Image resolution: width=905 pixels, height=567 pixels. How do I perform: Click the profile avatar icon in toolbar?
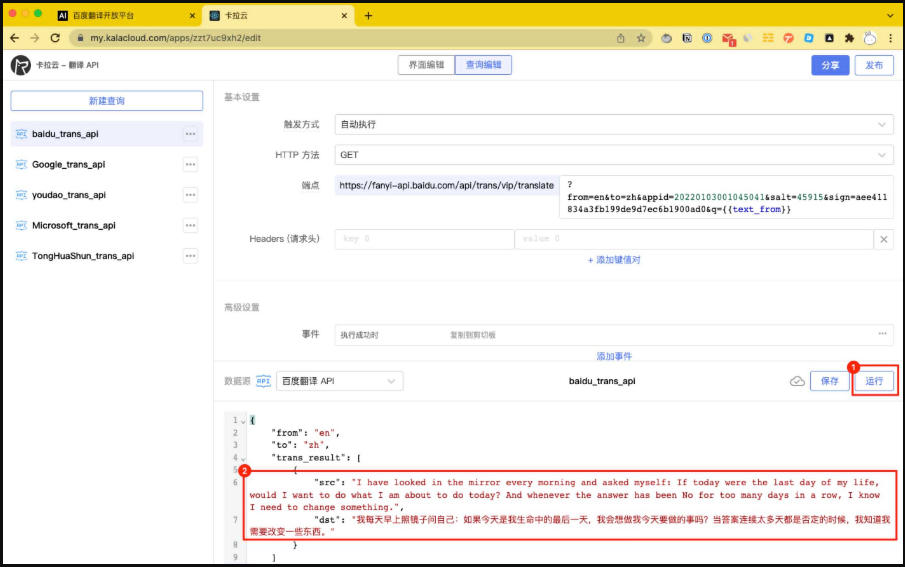(869, 38)
